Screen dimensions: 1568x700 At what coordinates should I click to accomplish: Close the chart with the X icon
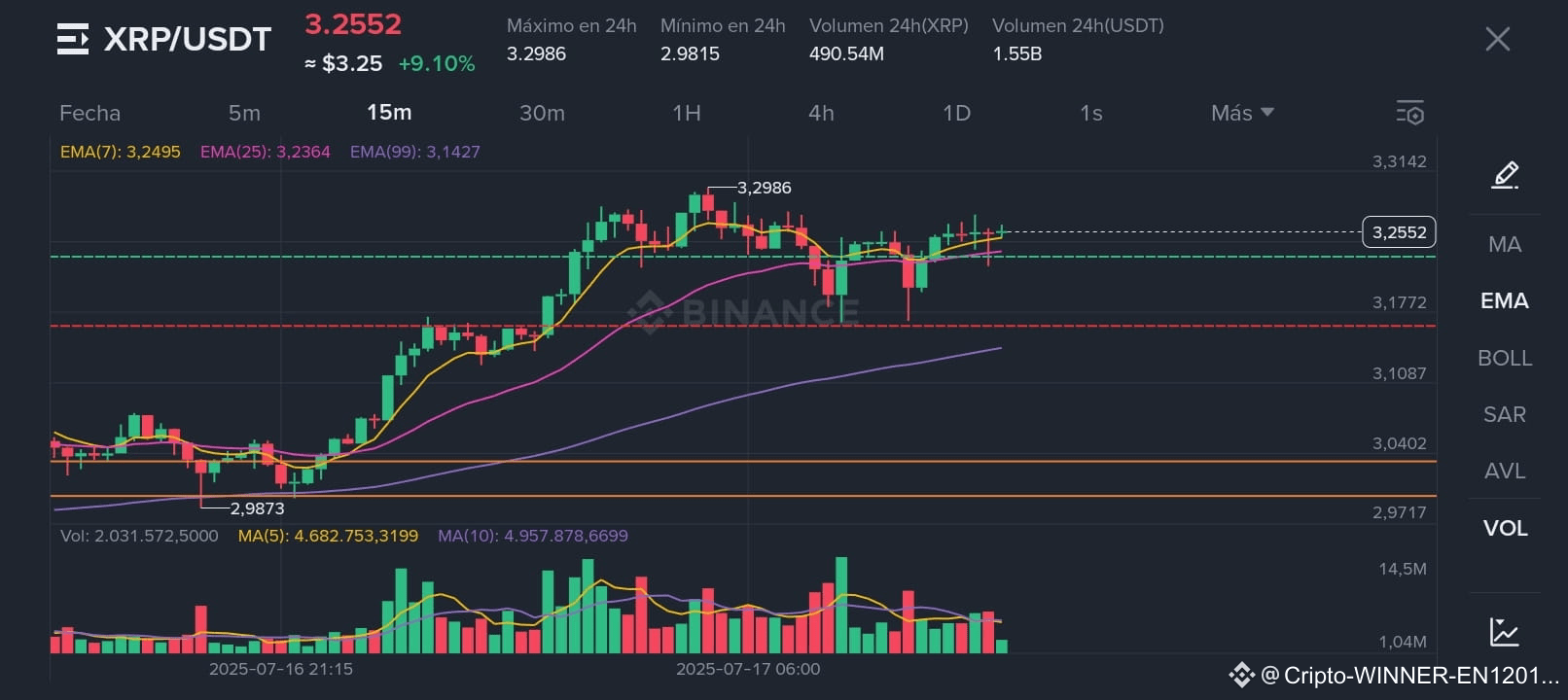[1497, 39]
